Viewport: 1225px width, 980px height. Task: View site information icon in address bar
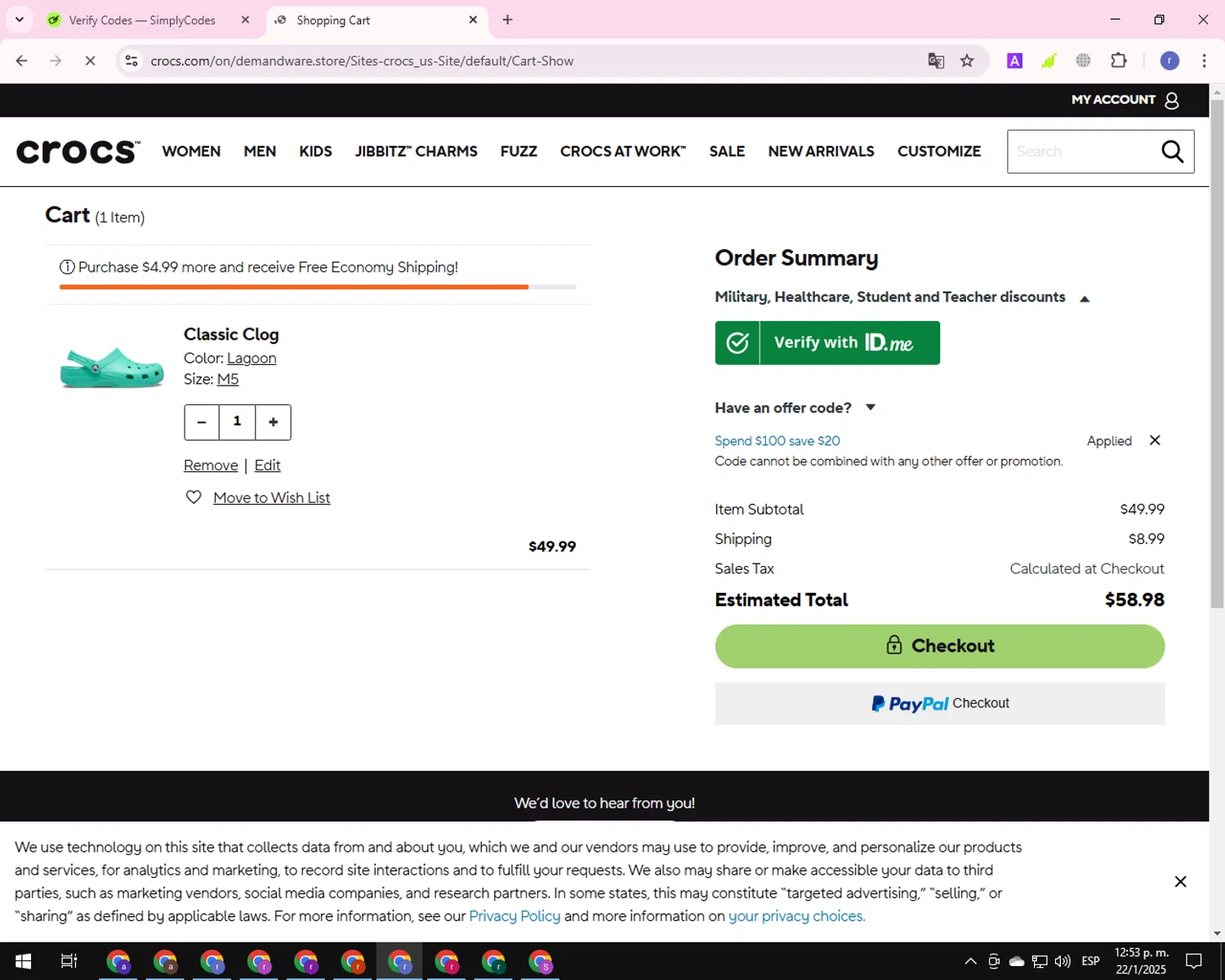pos(131,60)
